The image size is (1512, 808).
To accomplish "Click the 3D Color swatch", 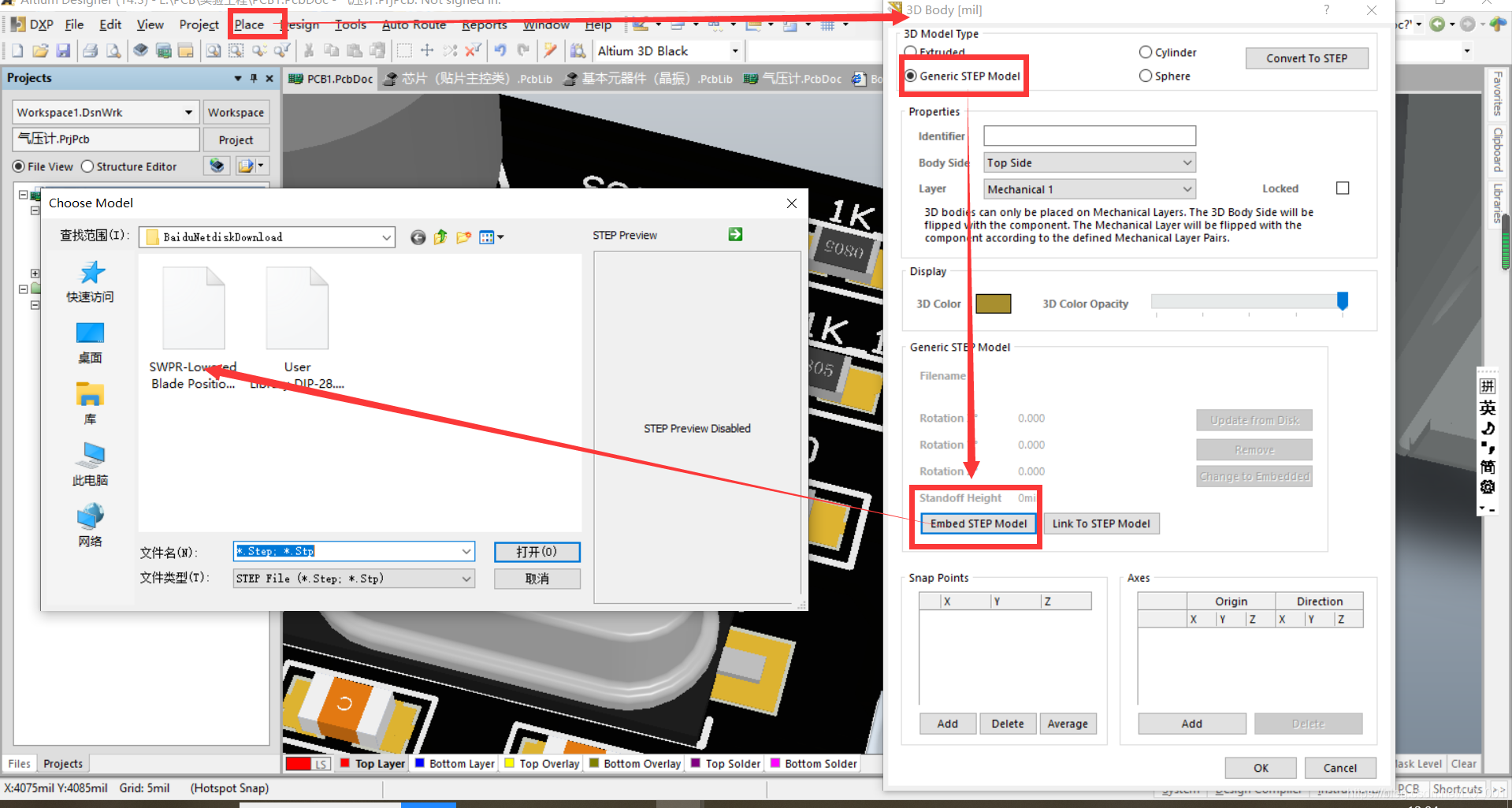I will [993, 303].
